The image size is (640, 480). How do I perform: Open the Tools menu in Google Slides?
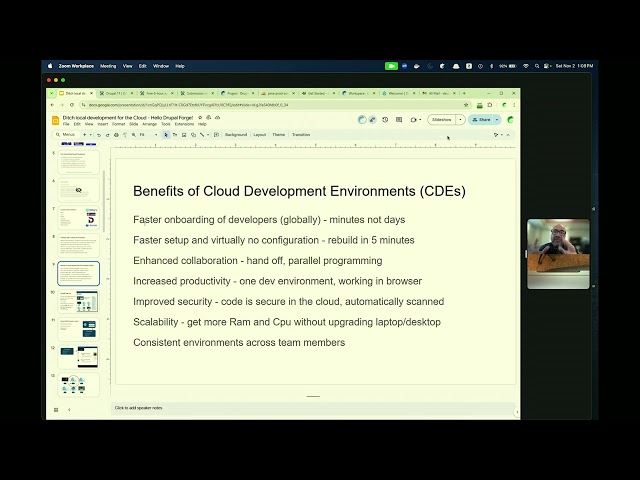pos(166,124)
